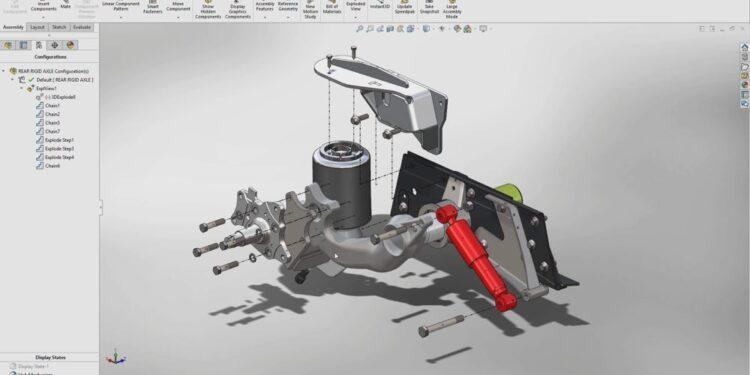750x375 pixels.
Task: Click the Zoom to Fit icon
Action: [360, 29]
